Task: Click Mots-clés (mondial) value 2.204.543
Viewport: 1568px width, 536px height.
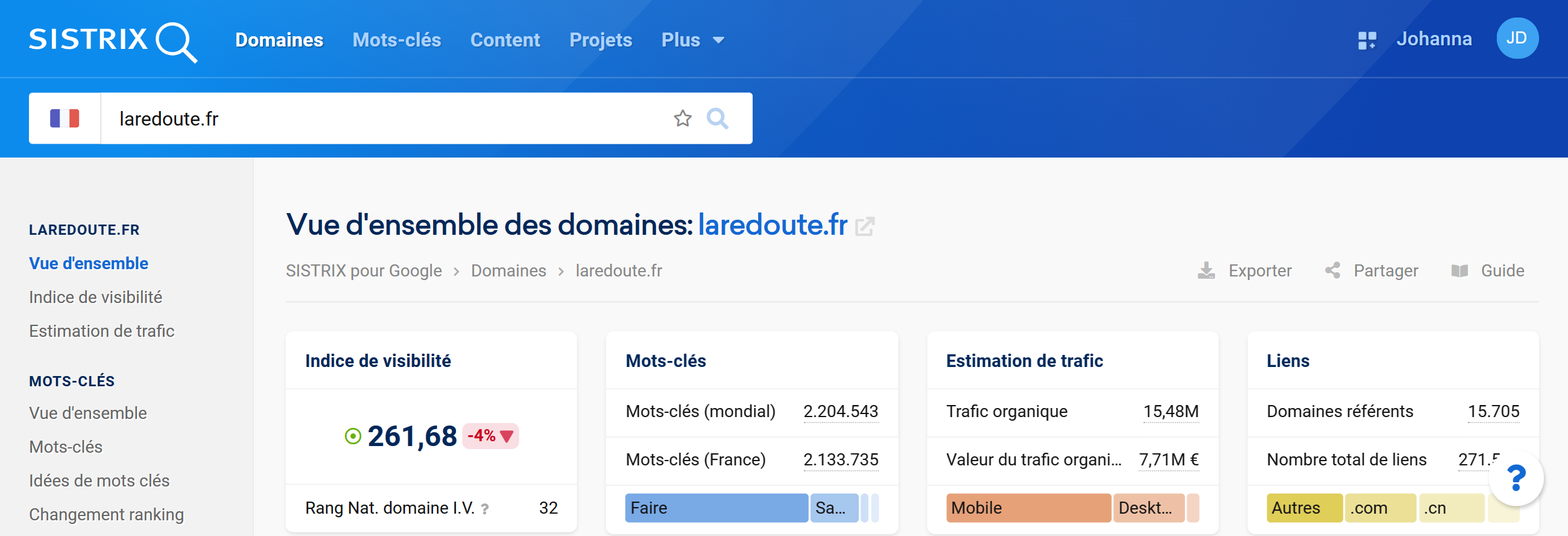Action: 841,412
